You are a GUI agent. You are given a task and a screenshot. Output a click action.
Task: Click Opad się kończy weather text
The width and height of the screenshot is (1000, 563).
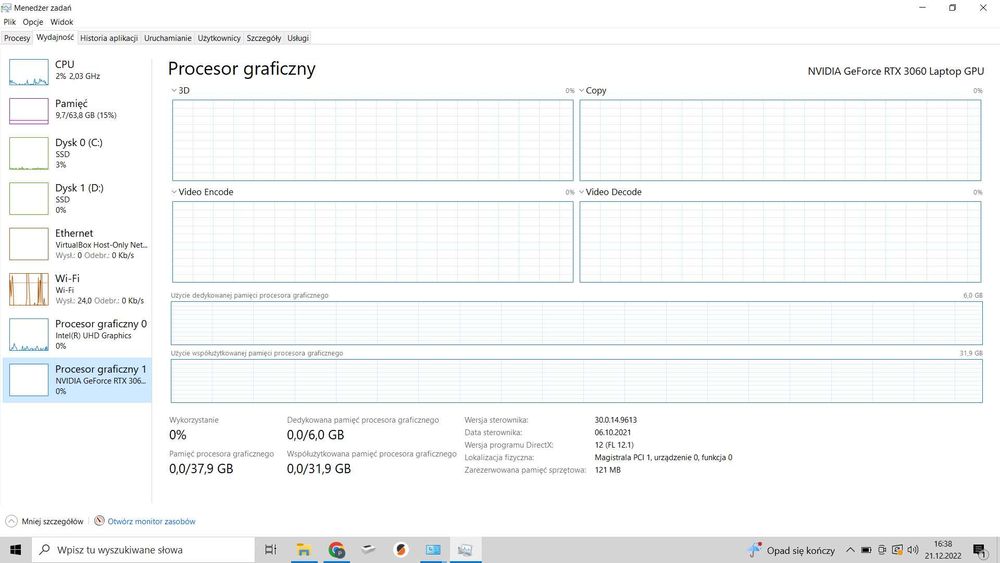coord(800,550)
